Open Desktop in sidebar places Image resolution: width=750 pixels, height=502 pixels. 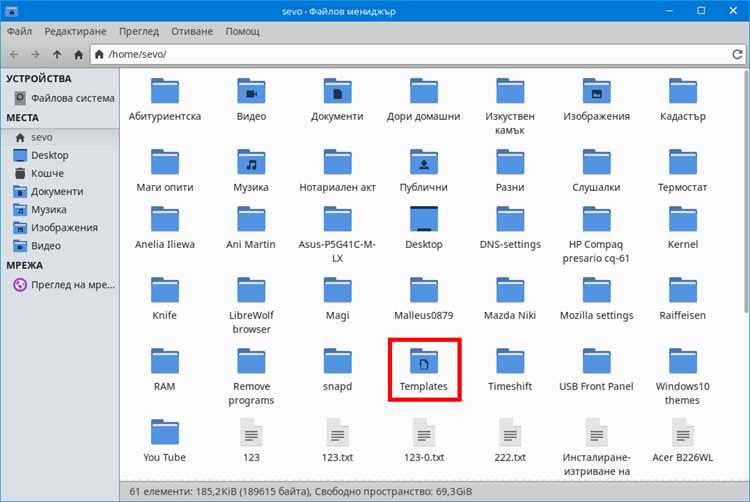(x=60, y=155)
